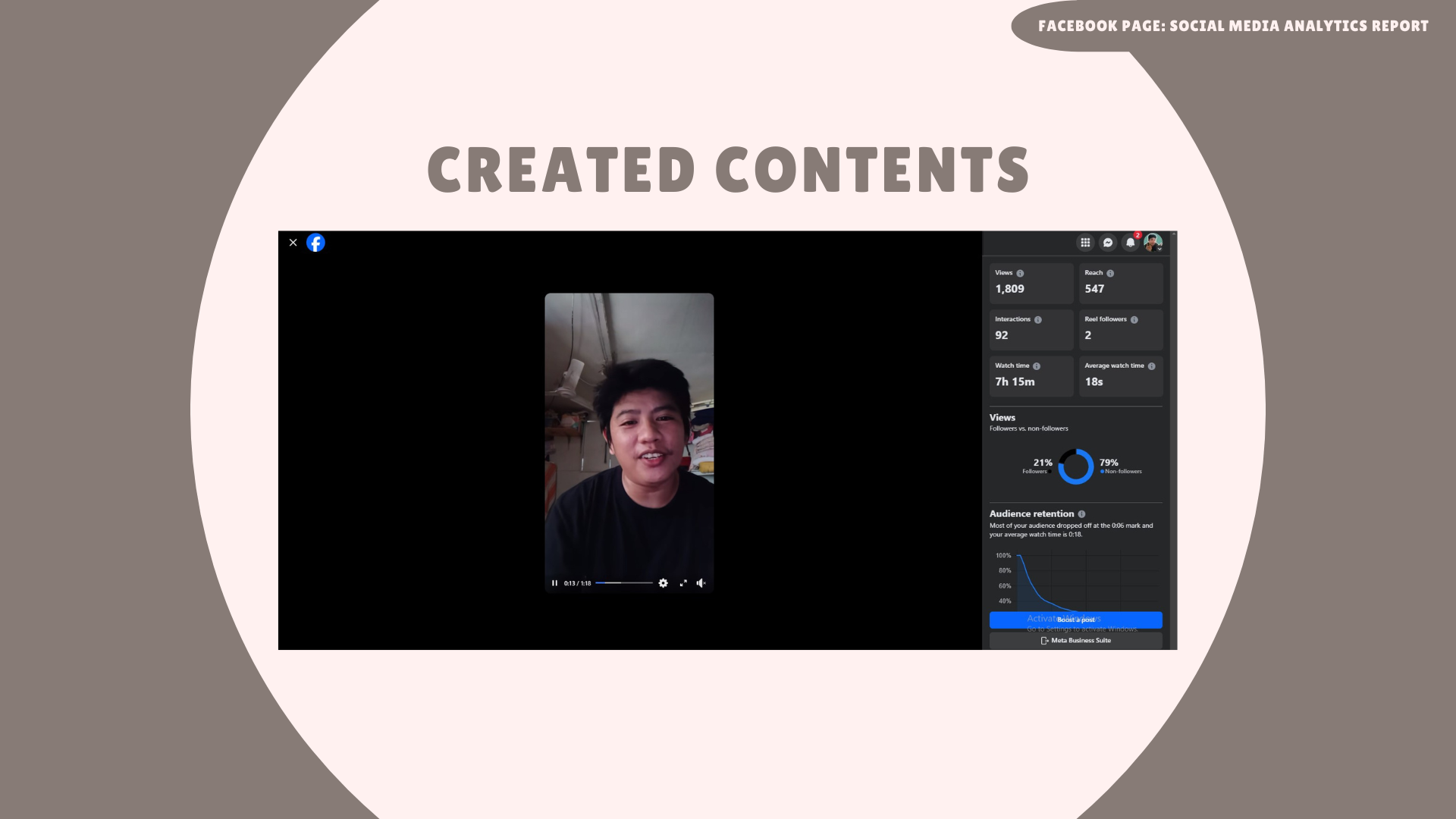Viewport: 1456px width, 819px height.
Task: Show info for Watch time metric
Action: [x=1037, y=366]
